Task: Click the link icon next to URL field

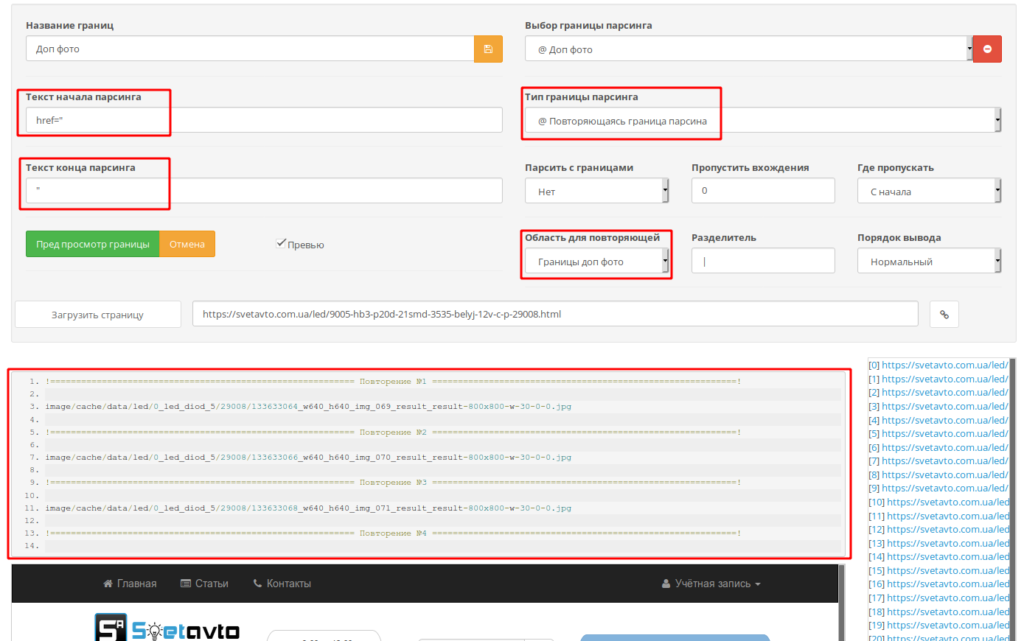Action: pyautogui.click(x=944, y=315)
